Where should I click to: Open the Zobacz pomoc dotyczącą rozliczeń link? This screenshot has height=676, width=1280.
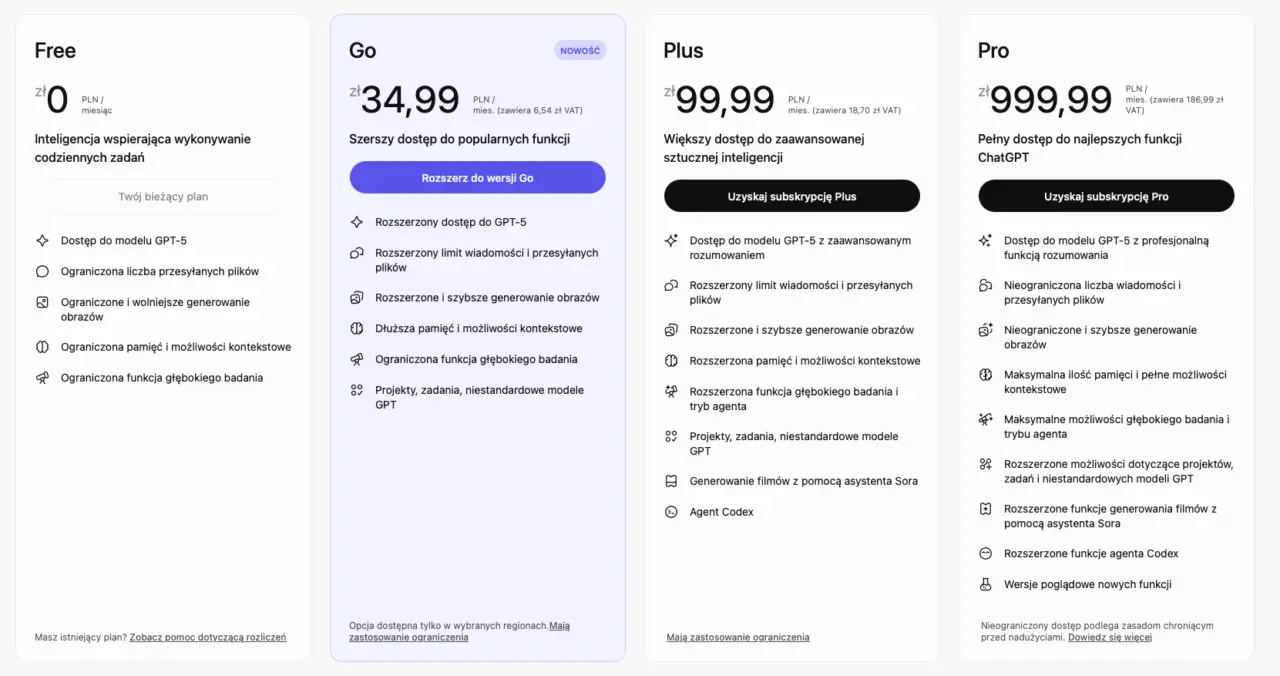207,637
